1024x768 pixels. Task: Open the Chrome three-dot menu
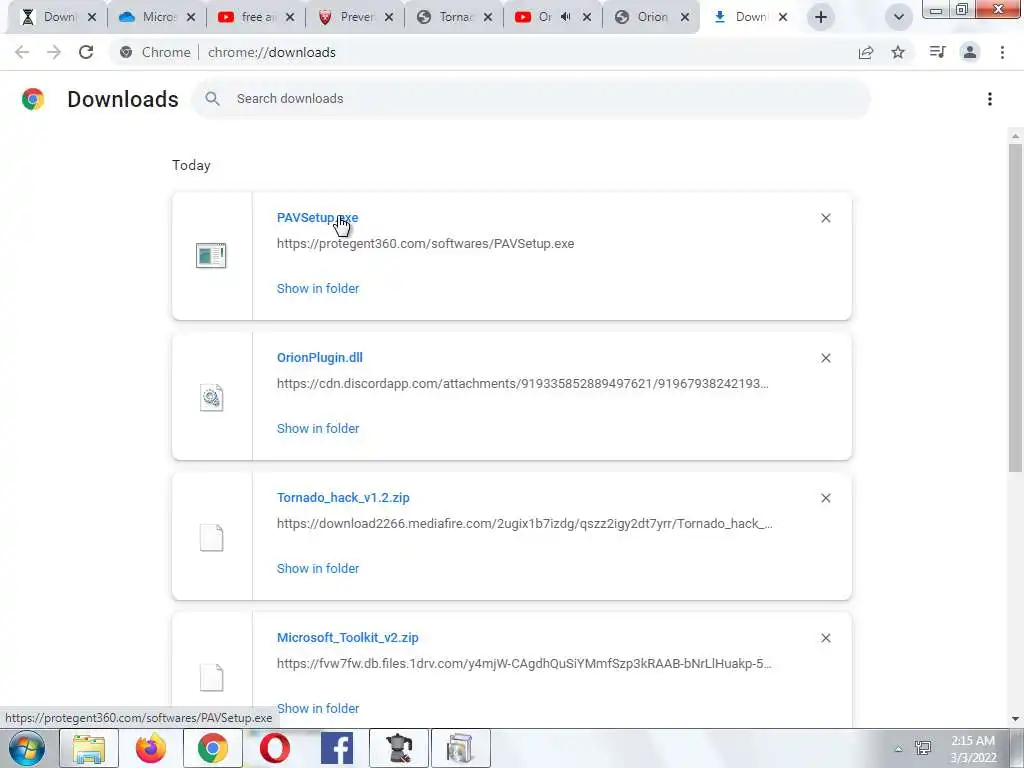pos(1002,52)
